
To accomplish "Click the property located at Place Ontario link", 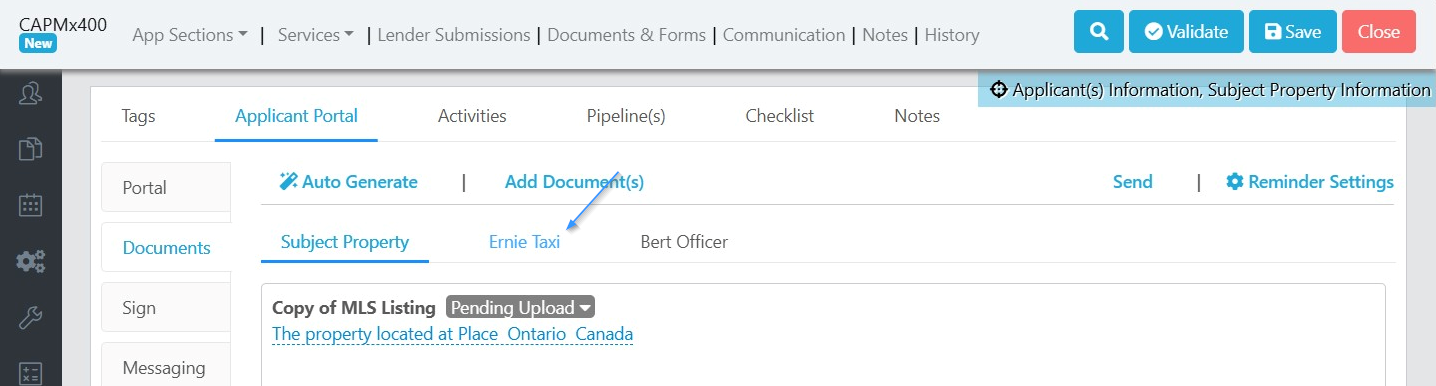I will coord(452,334).
